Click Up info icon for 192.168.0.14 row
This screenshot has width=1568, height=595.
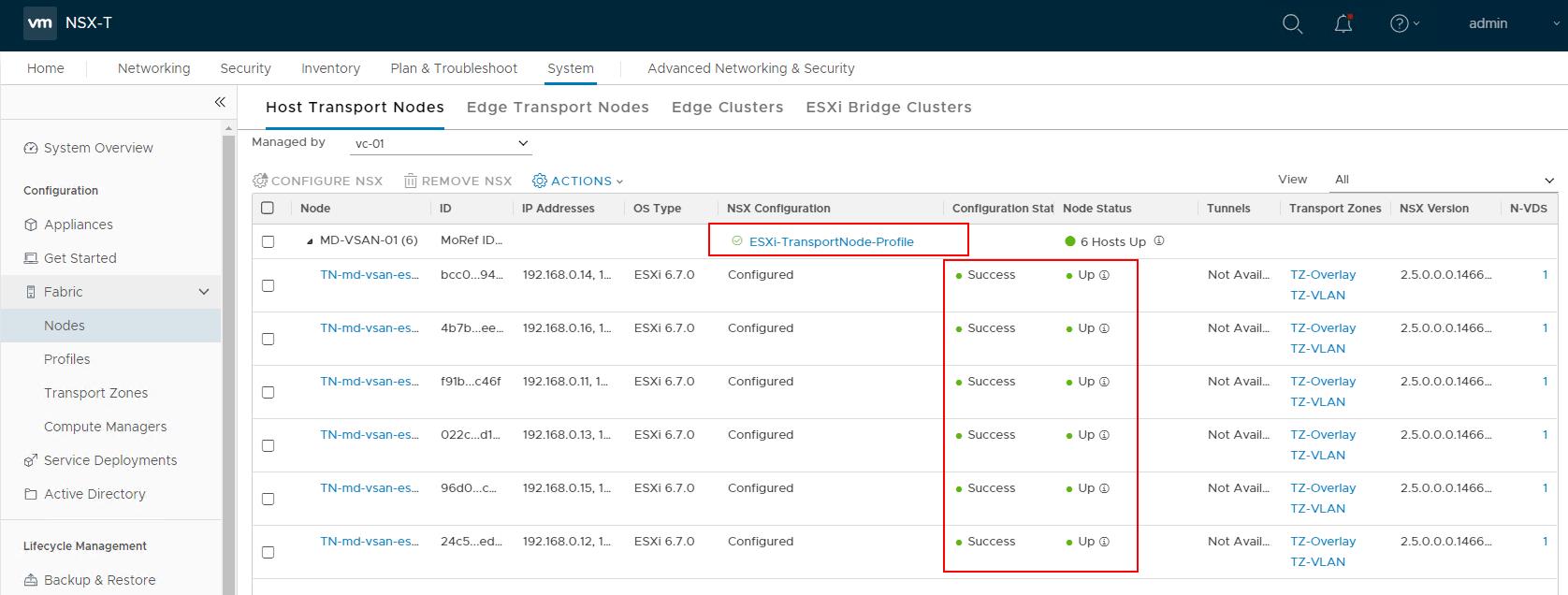1104,275
